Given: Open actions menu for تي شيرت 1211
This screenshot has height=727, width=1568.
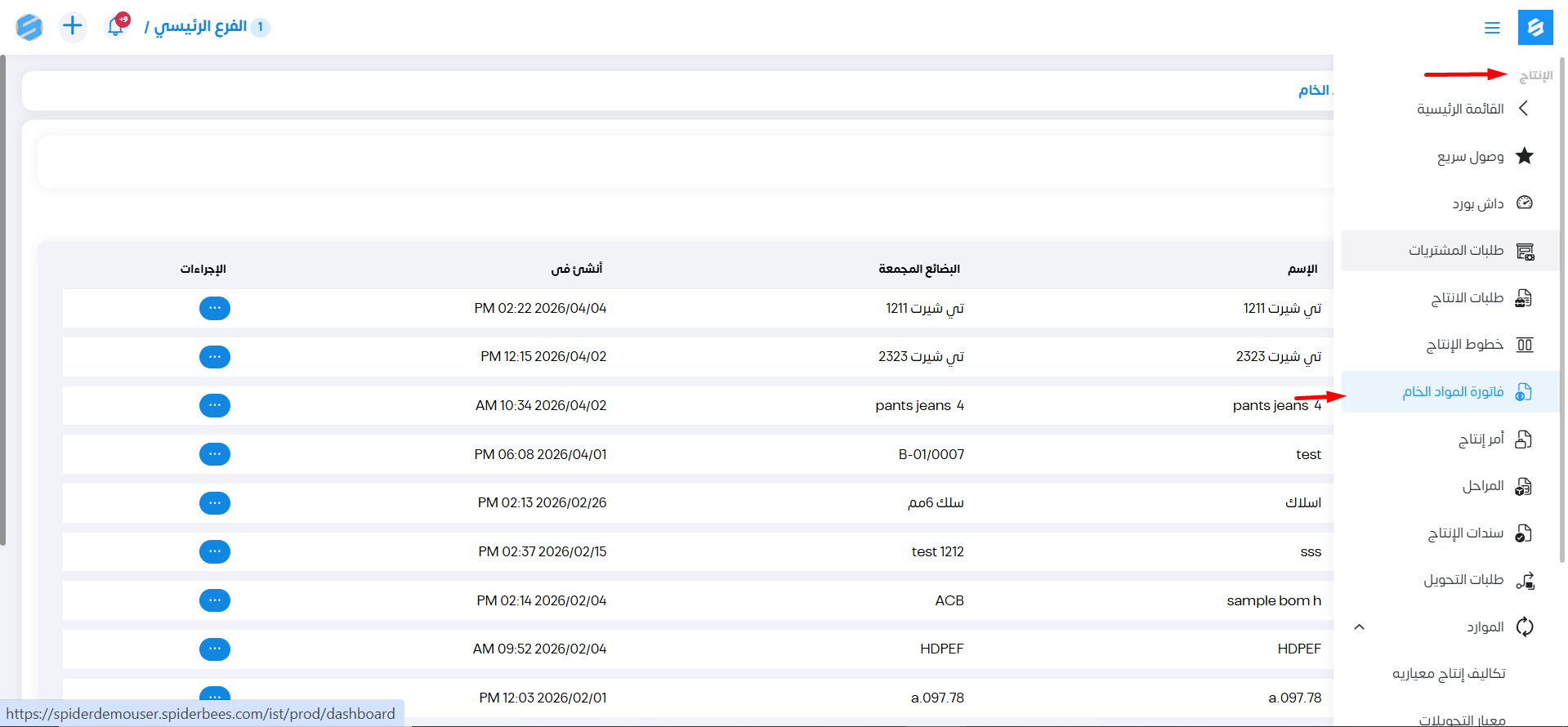Looking at the screenshot, I should [x=214, y=308].
